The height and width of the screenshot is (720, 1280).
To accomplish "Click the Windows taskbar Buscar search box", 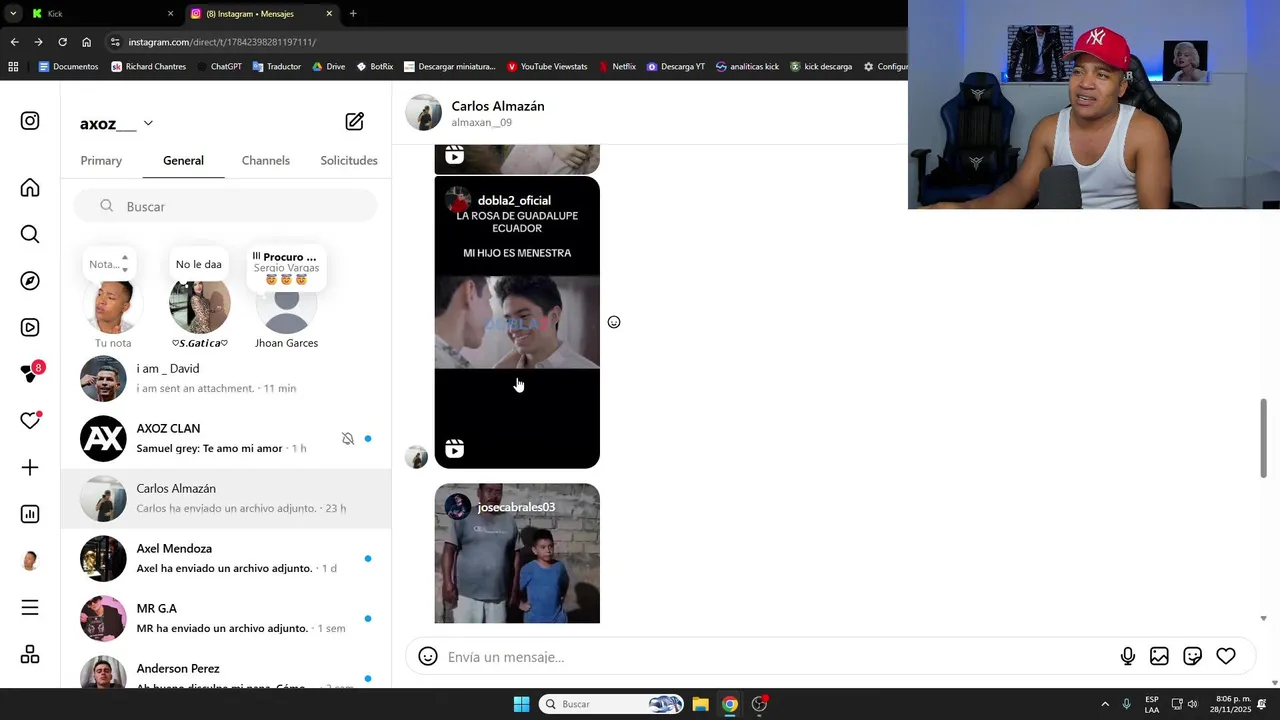I will coord(613,704).
